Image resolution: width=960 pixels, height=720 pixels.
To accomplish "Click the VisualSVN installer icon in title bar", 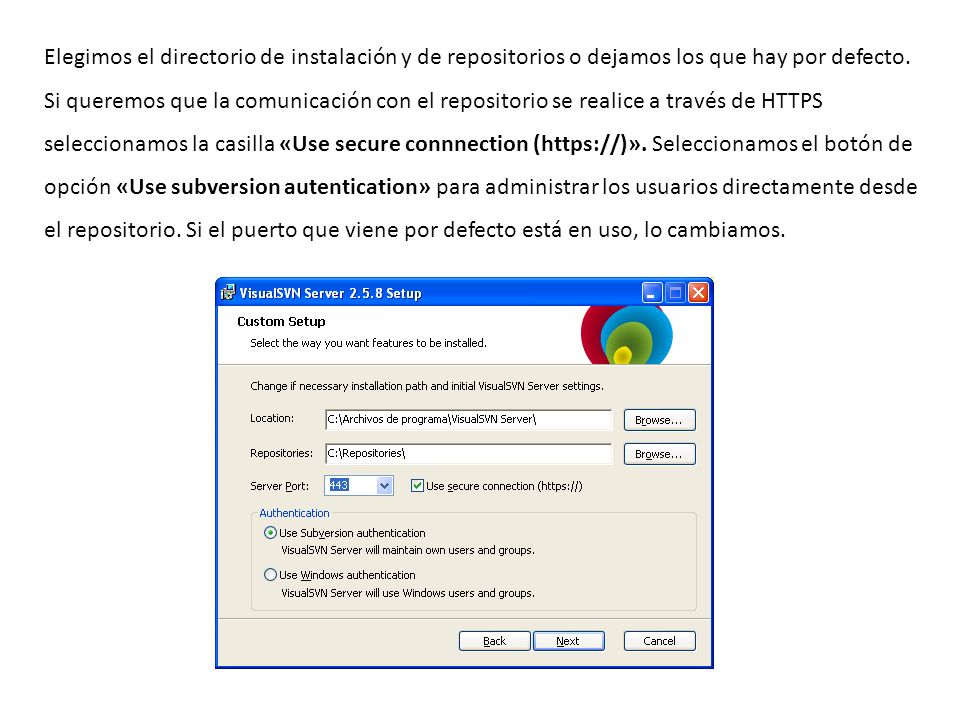I will pyautogui.click(x=228, y=293).
